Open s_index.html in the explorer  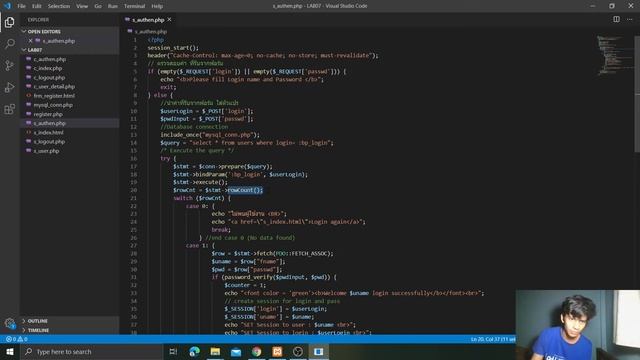click(x=48, y=132)
